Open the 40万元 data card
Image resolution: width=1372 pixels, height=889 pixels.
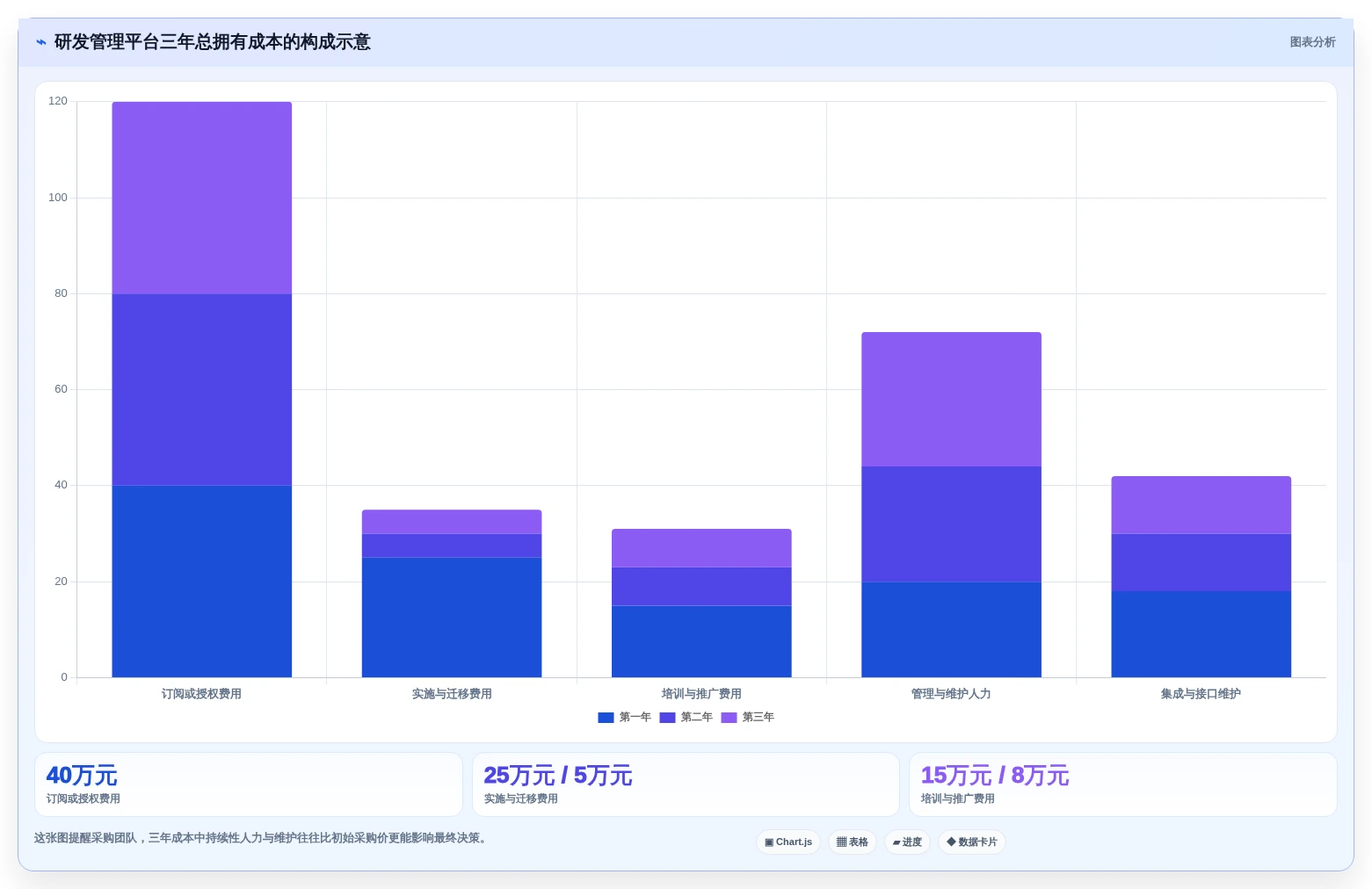pos(249,784)
